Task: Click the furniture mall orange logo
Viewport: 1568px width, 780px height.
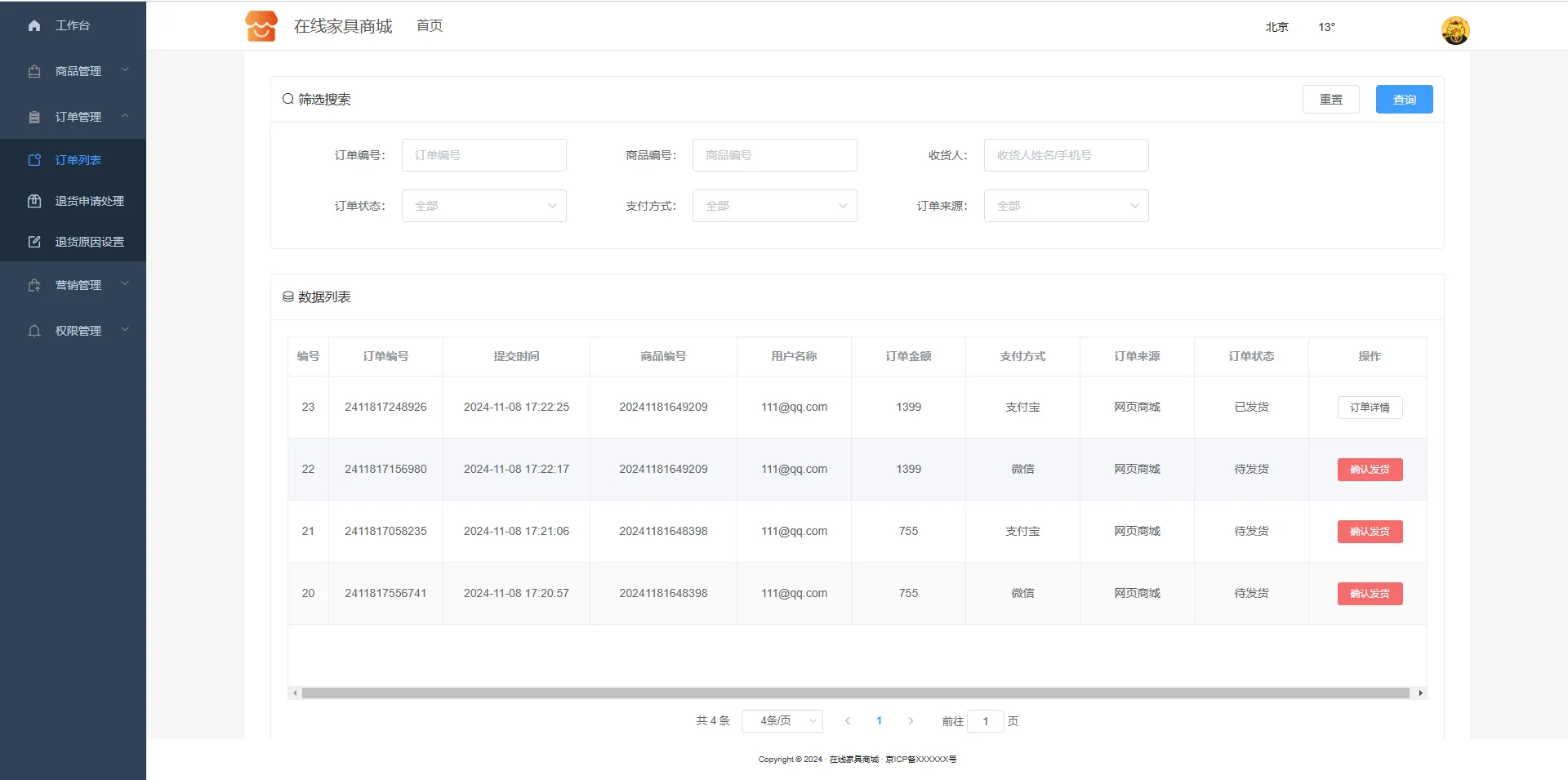Action: [x=261, y=26]
